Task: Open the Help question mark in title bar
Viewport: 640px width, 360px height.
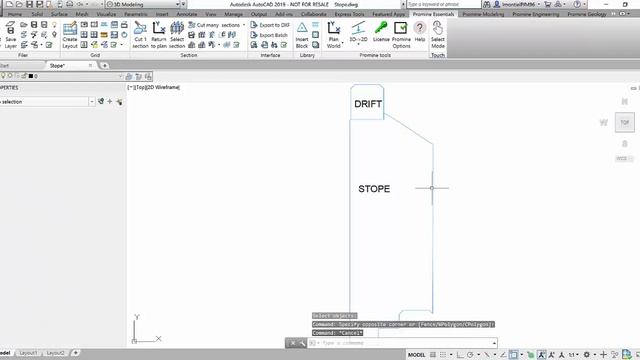Action: [x=577, y=4]
